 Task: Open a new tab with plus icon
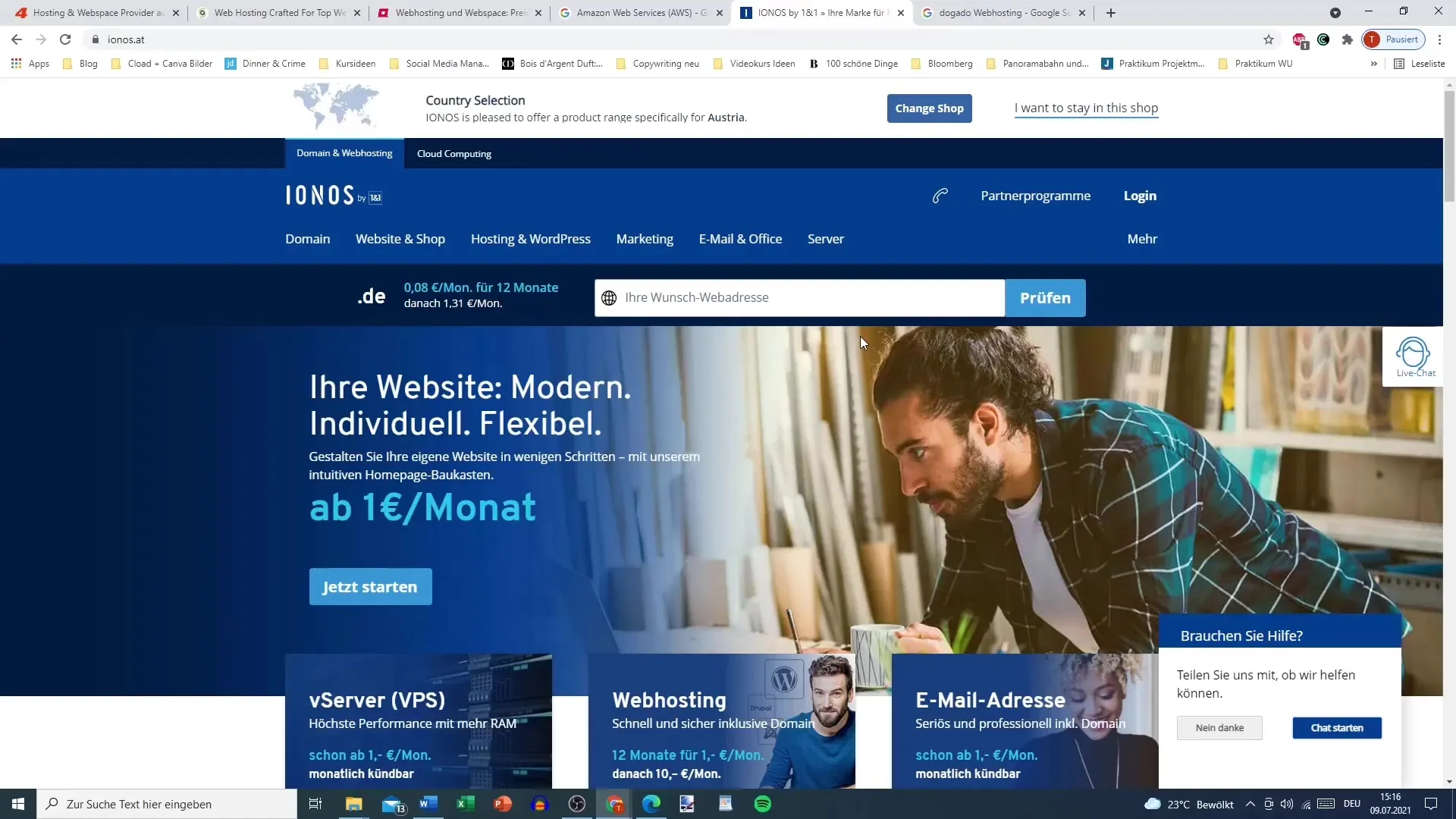pos(1111,13)
